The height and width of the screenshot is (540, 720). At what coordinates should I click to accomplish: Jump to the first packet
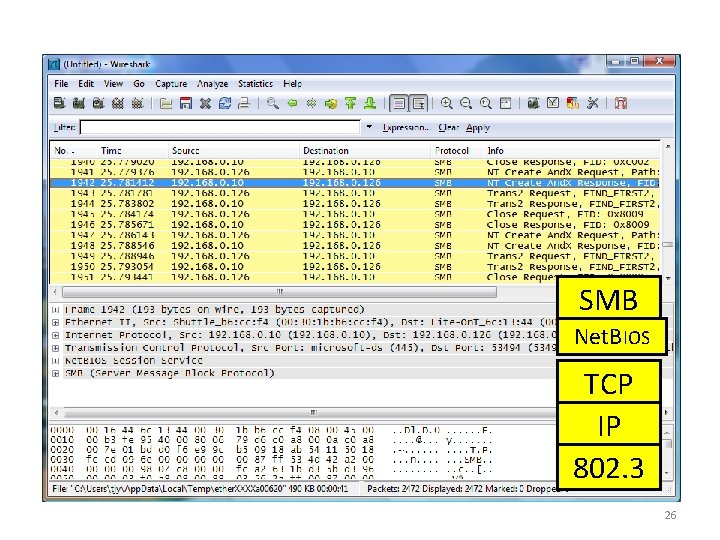[350, 103]
